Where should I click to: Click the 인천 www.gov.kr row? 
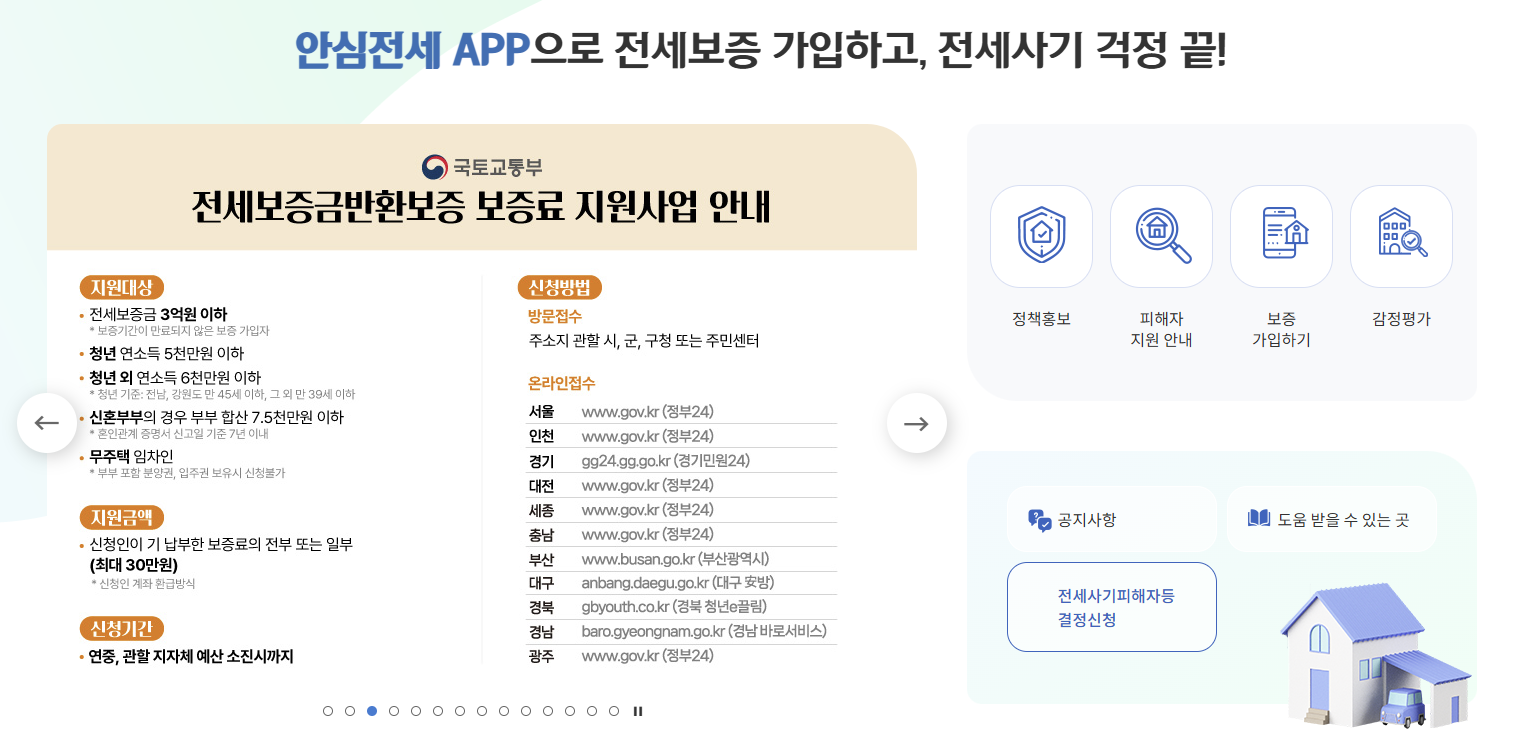[x=682, y=436]
